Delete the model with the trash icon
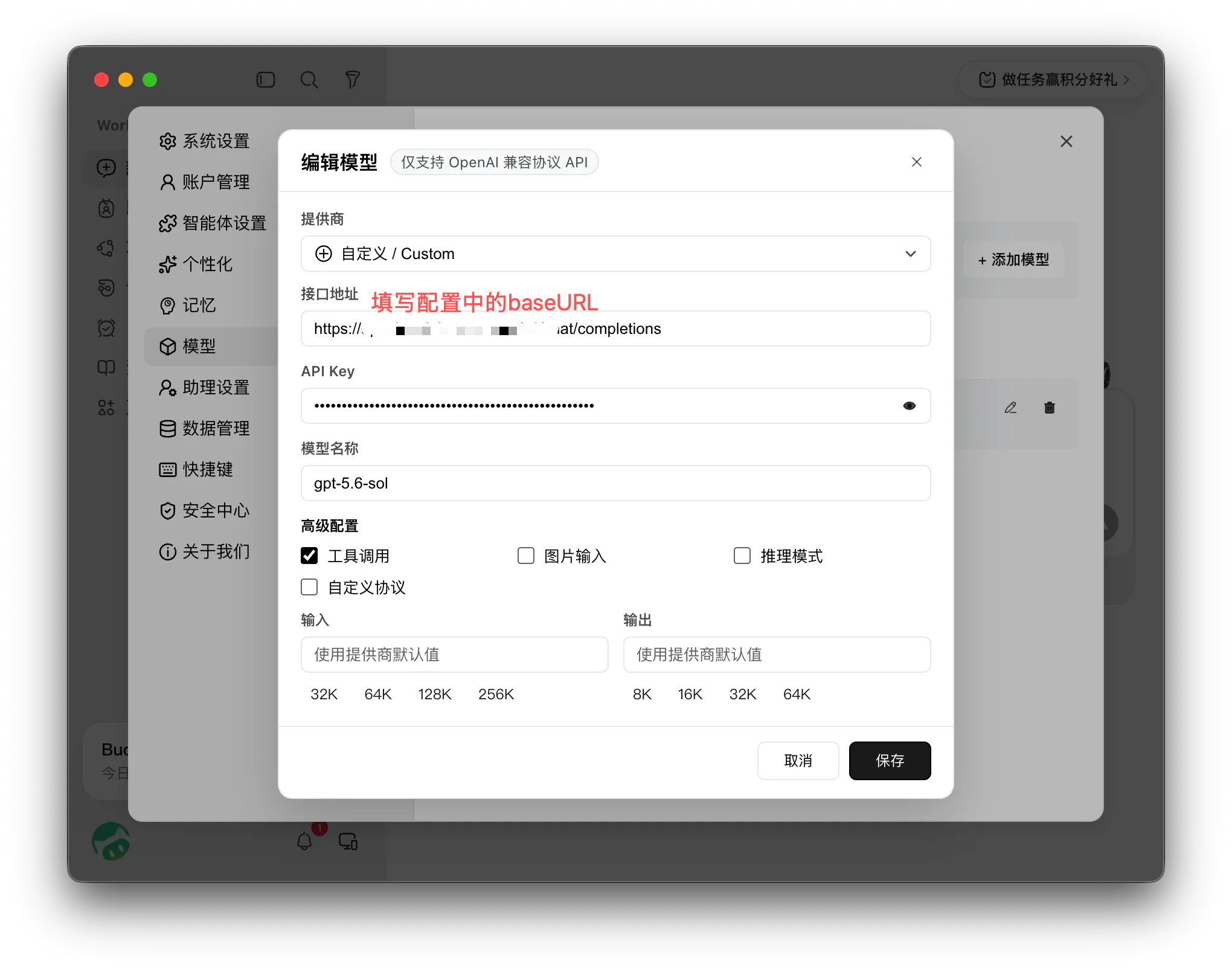Screen dimensions: 1232x971 [x=1050, y=408]
